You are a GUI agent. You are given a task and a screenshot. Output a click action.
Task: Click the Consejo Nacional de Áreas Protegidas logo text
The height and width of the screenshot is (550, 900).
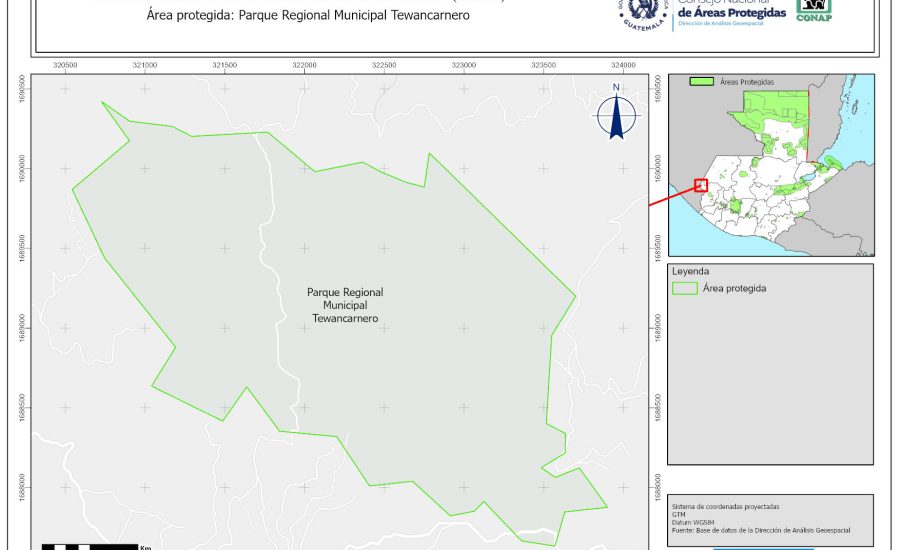pyautogui.click(x=730, y=11)
